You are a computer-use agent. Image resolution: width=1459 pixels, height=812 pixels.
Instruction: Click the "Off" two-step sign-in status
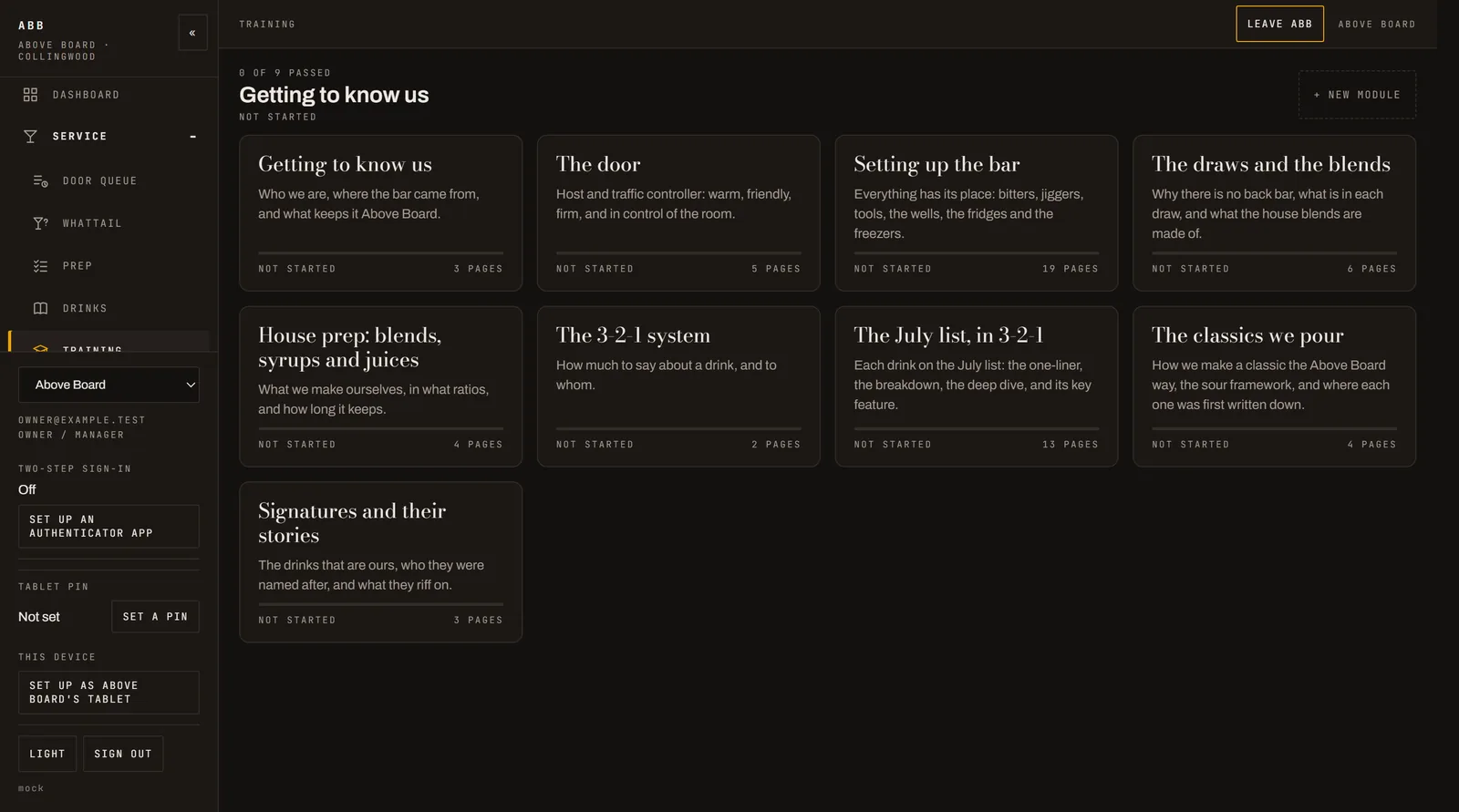point(27,489)
